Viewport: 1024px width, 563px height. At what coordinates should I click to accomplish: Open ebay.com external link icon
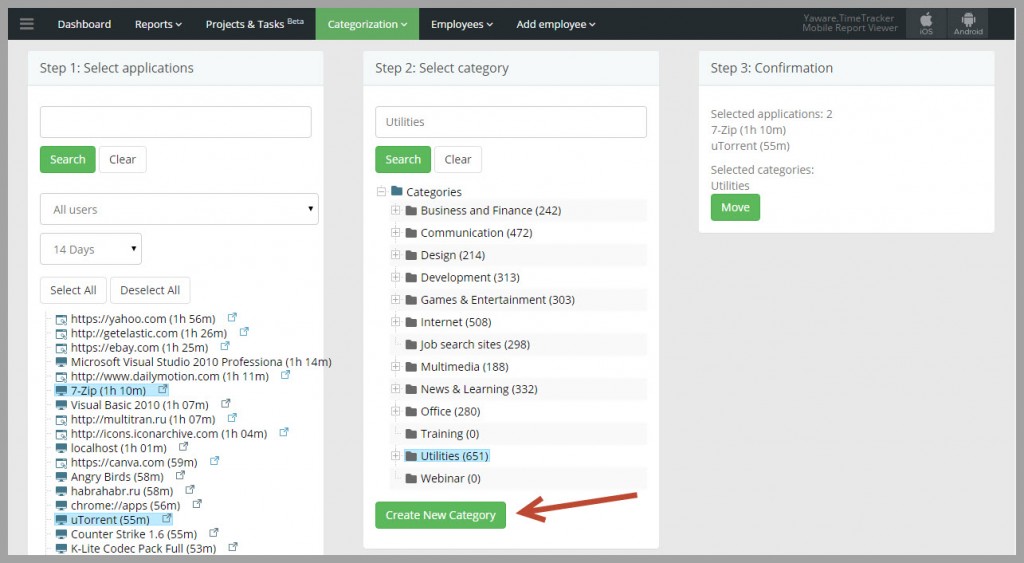tap(225, 346)
